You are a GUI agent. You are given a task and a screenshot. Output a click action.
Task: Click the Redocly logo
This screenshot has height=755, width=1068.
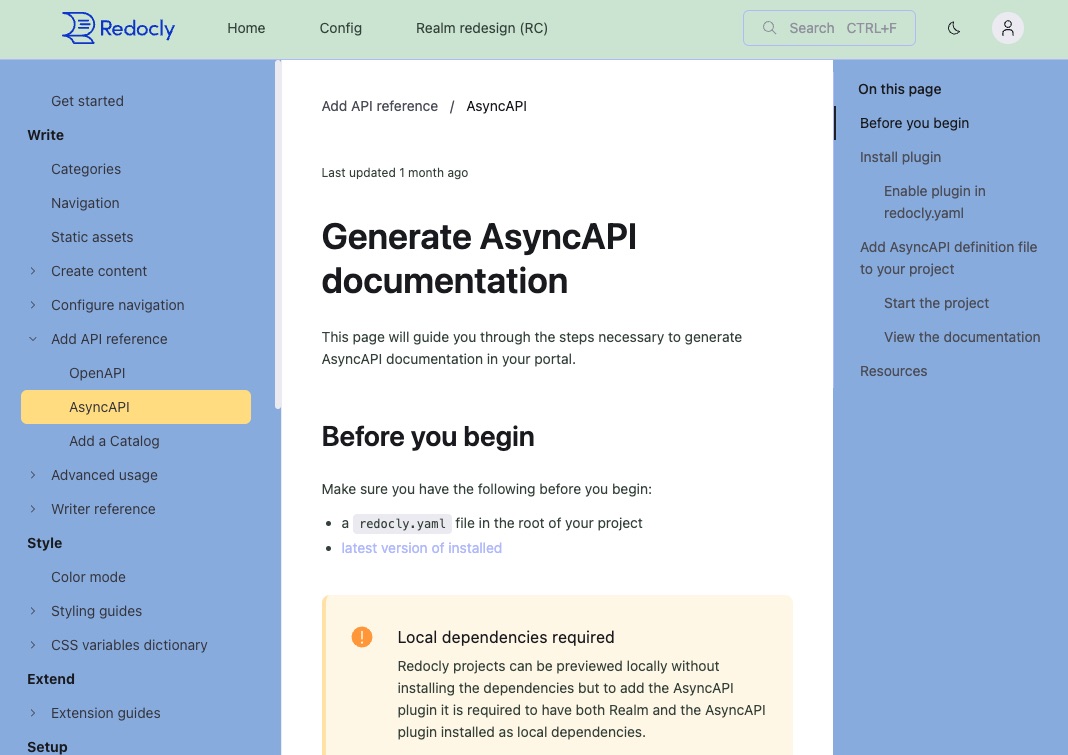(x=118, y=28)
